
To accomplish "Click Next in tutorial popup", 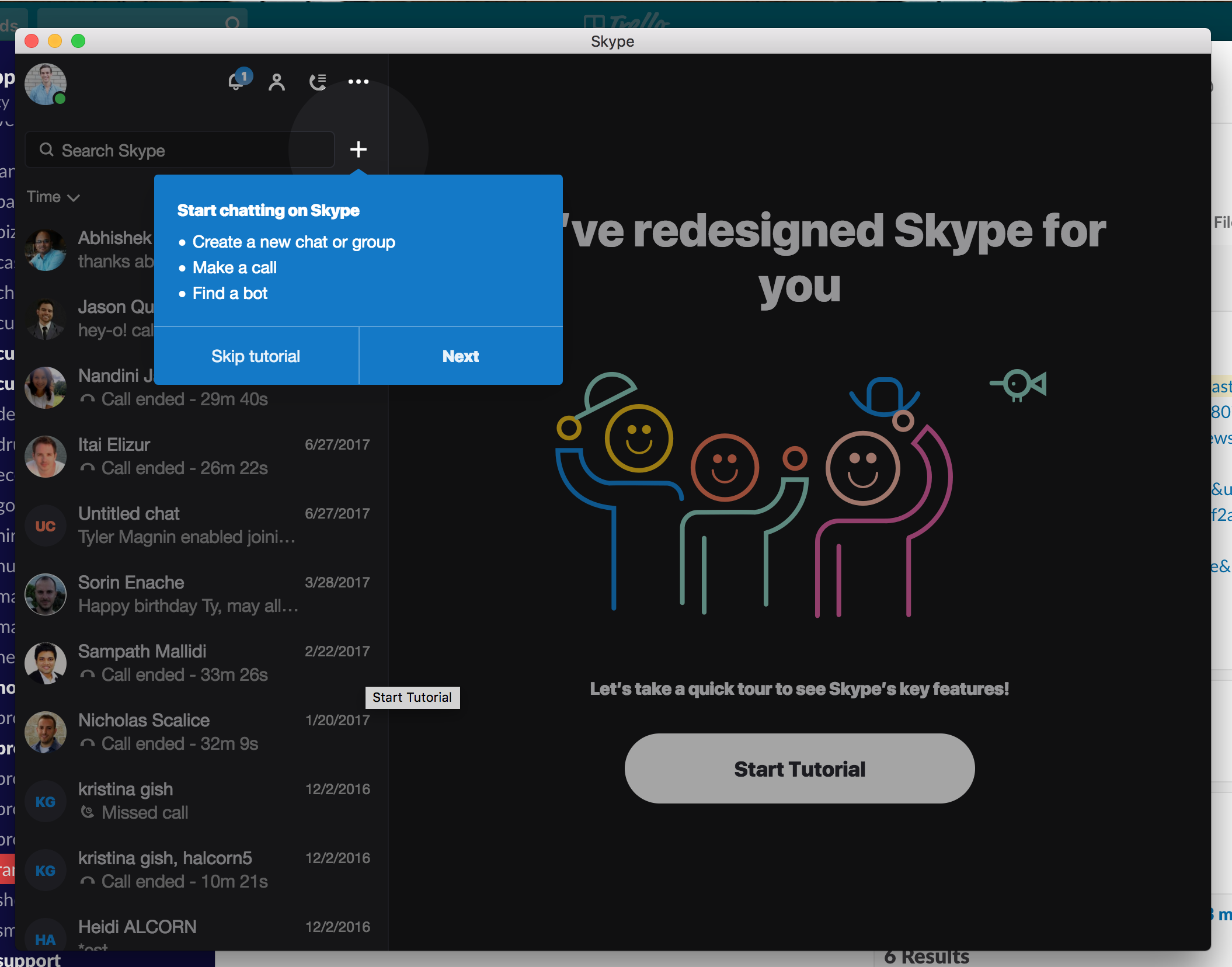I will pos(461,356).
